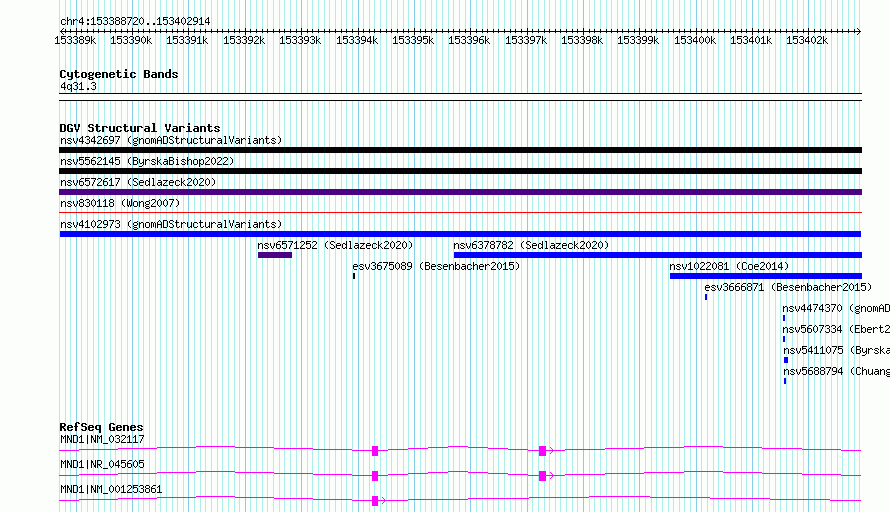Click the nsv5688794 Chuang variant label
The height and width of the screenshot is (512, 890).
click(837, 371)
